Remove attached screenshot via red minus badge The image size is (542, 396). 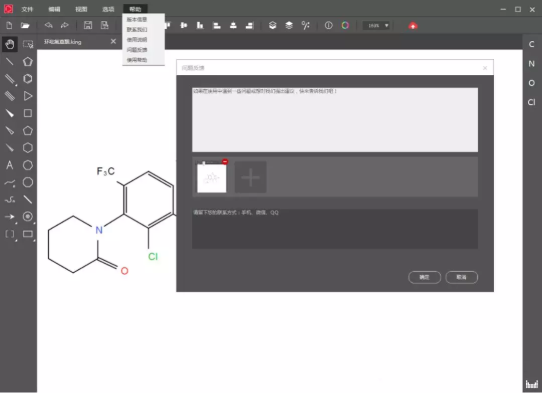coord(225,161)
